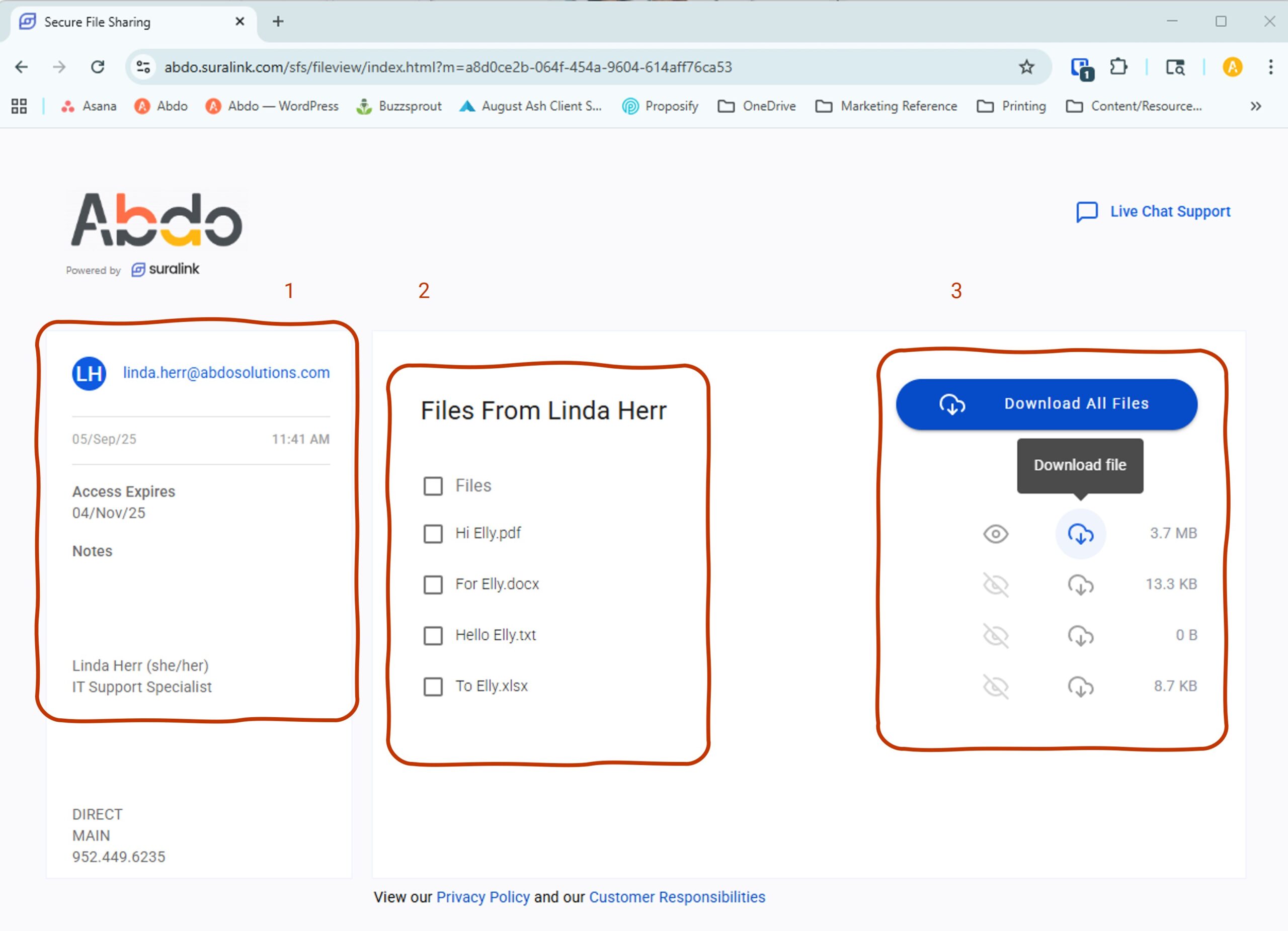Viewport: 1288px width, 931px height.
Task: Download the For Elly.docx file
Action: tap(1081, 585)
